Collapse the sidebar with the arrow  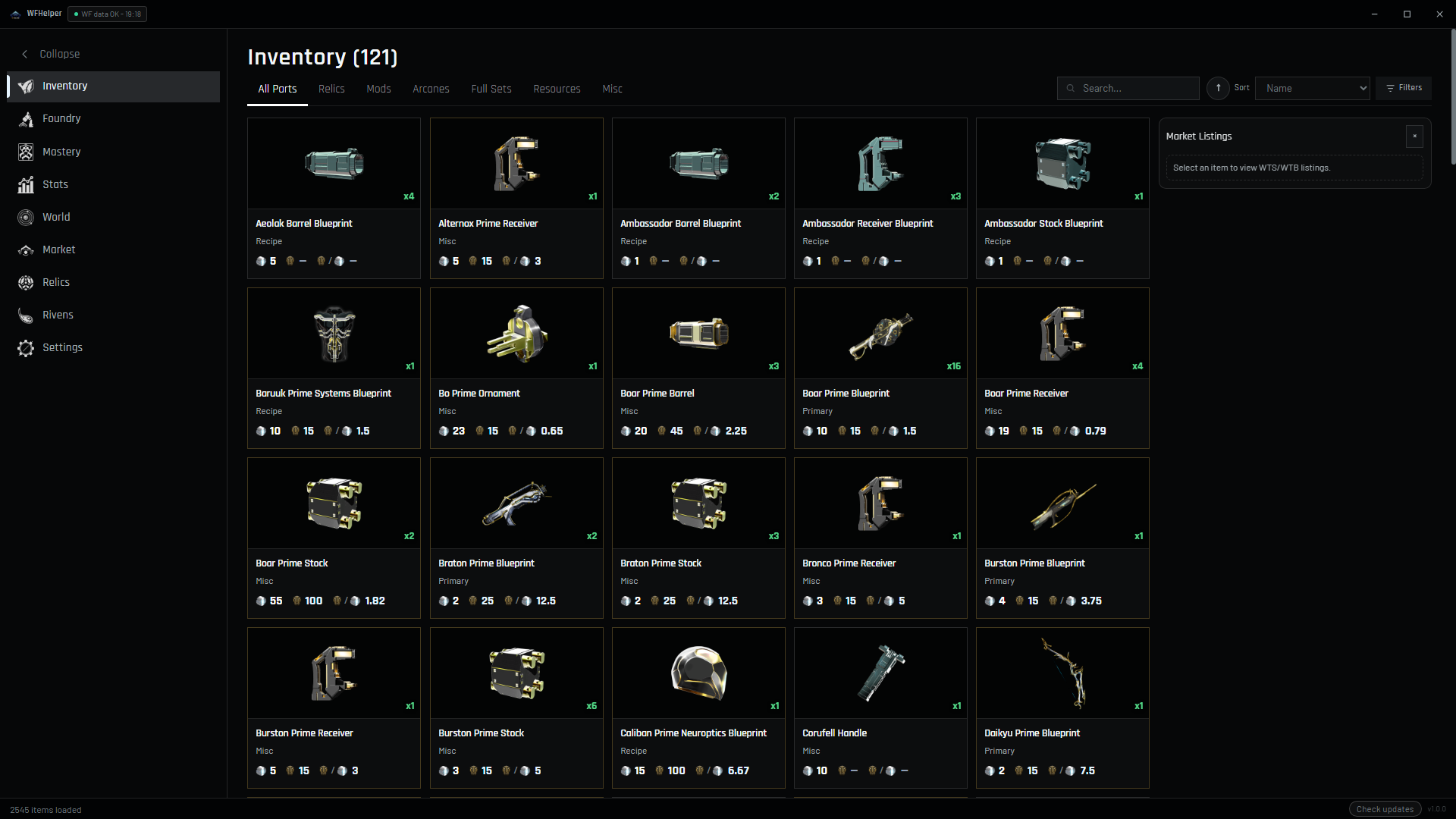(25, 54)
